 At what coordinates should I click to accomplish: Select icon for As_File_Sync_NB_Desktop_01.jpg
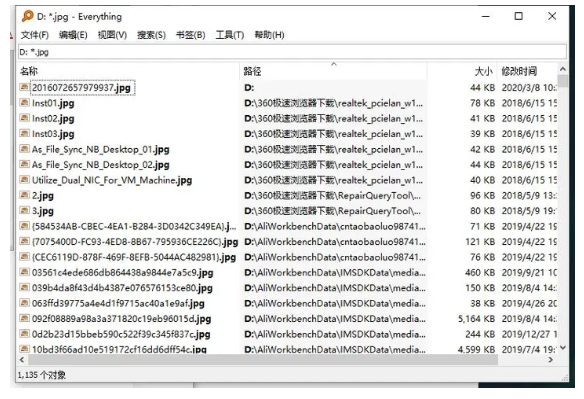(25, 149)
